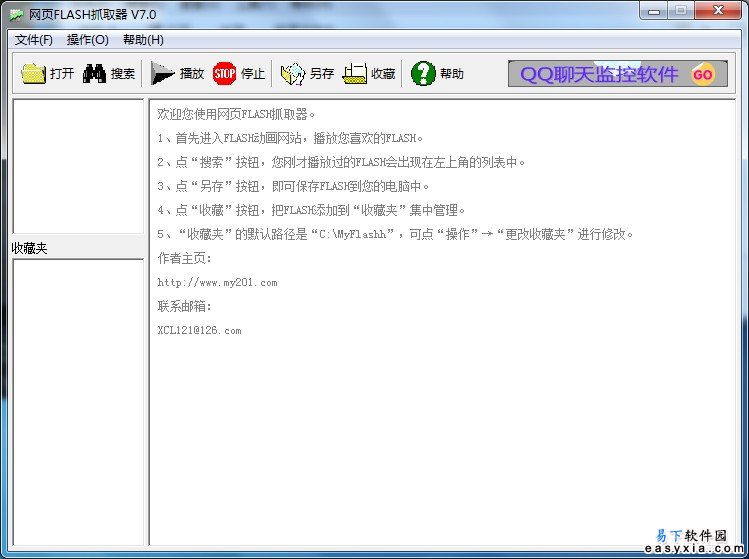
Task: Click the 停止 toolbar label
Action: [253, 74]
